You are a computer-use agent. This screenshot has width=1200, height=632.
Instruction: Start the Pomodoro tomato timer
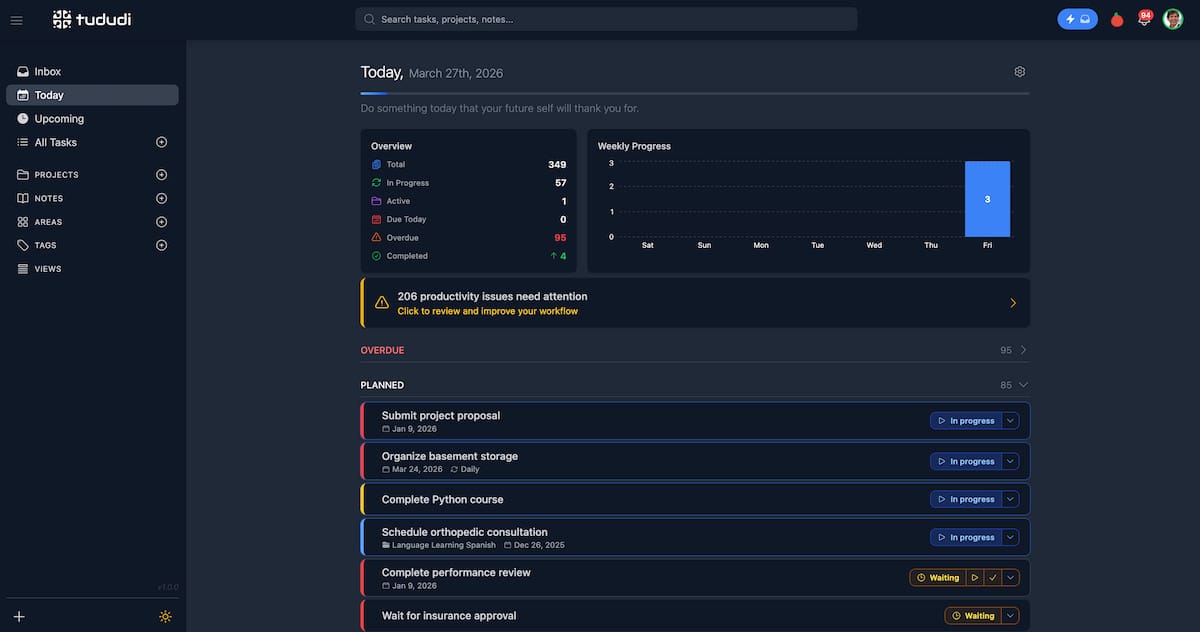pyautogui.click(x=1117, y=19)
